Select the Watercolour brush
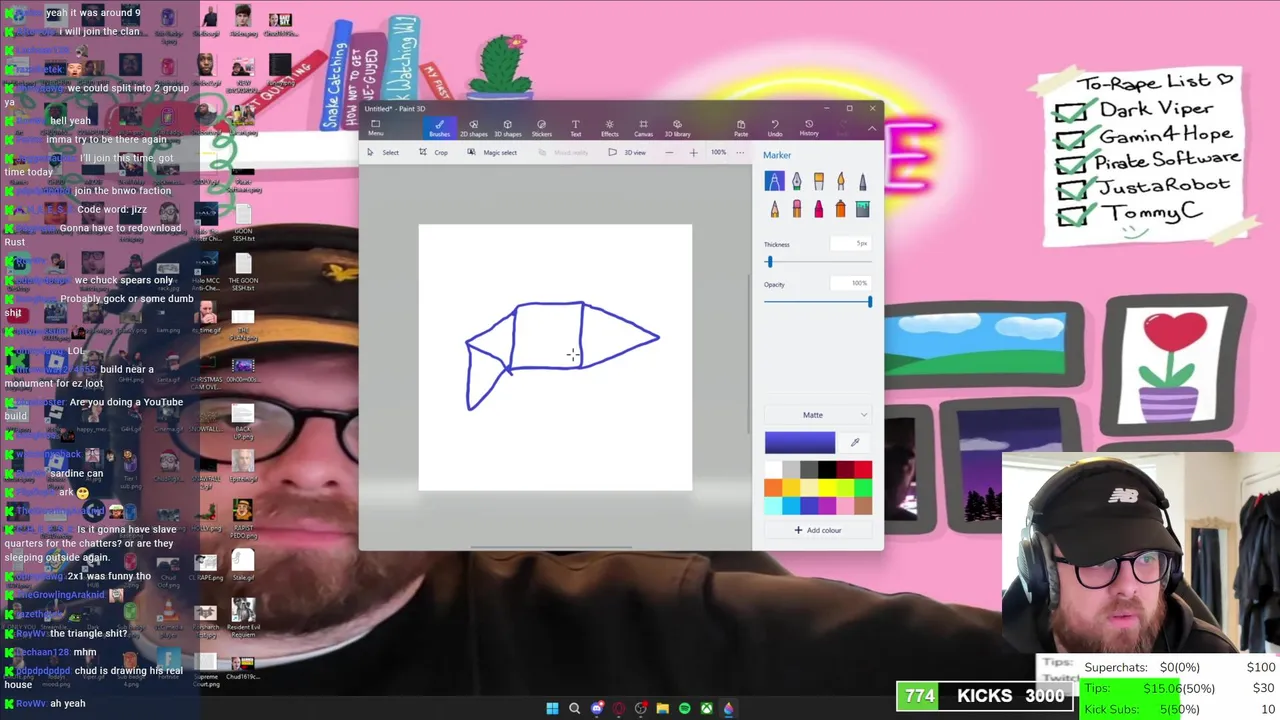Viewport: 1280px width, 720px height. point(840,181)
